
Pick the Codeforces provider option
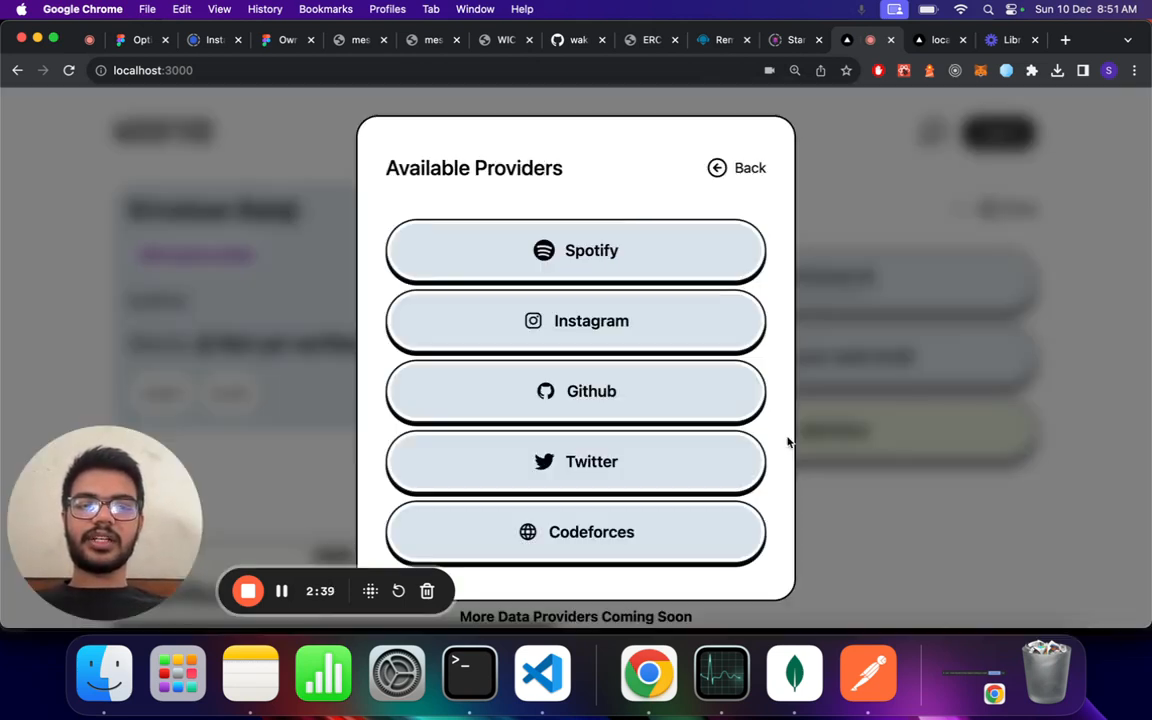pos(575,533)
